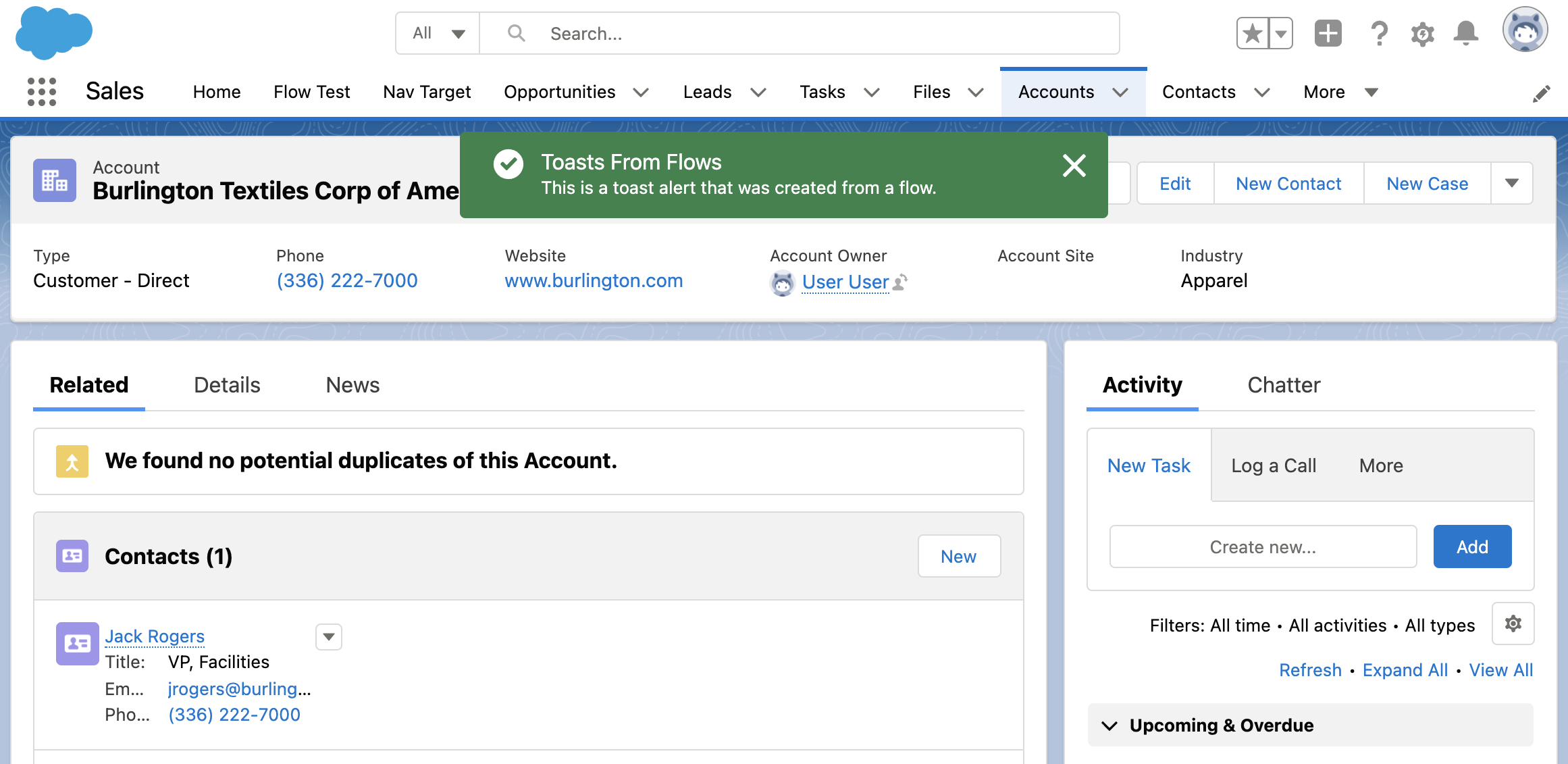The image size is (1568, 764).
Task: Open the Leads nav tab
Action: click(708, 92)
